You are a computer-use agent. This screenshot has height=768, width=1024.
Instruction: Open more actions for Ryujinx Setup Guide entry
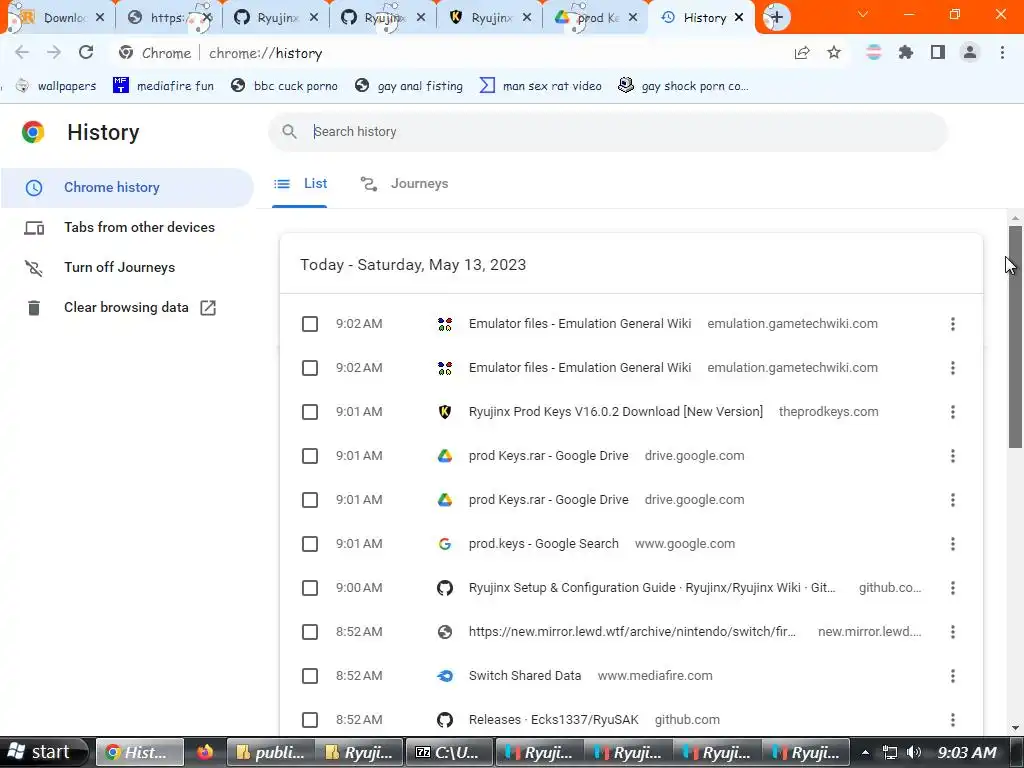(x=953, y=588)
